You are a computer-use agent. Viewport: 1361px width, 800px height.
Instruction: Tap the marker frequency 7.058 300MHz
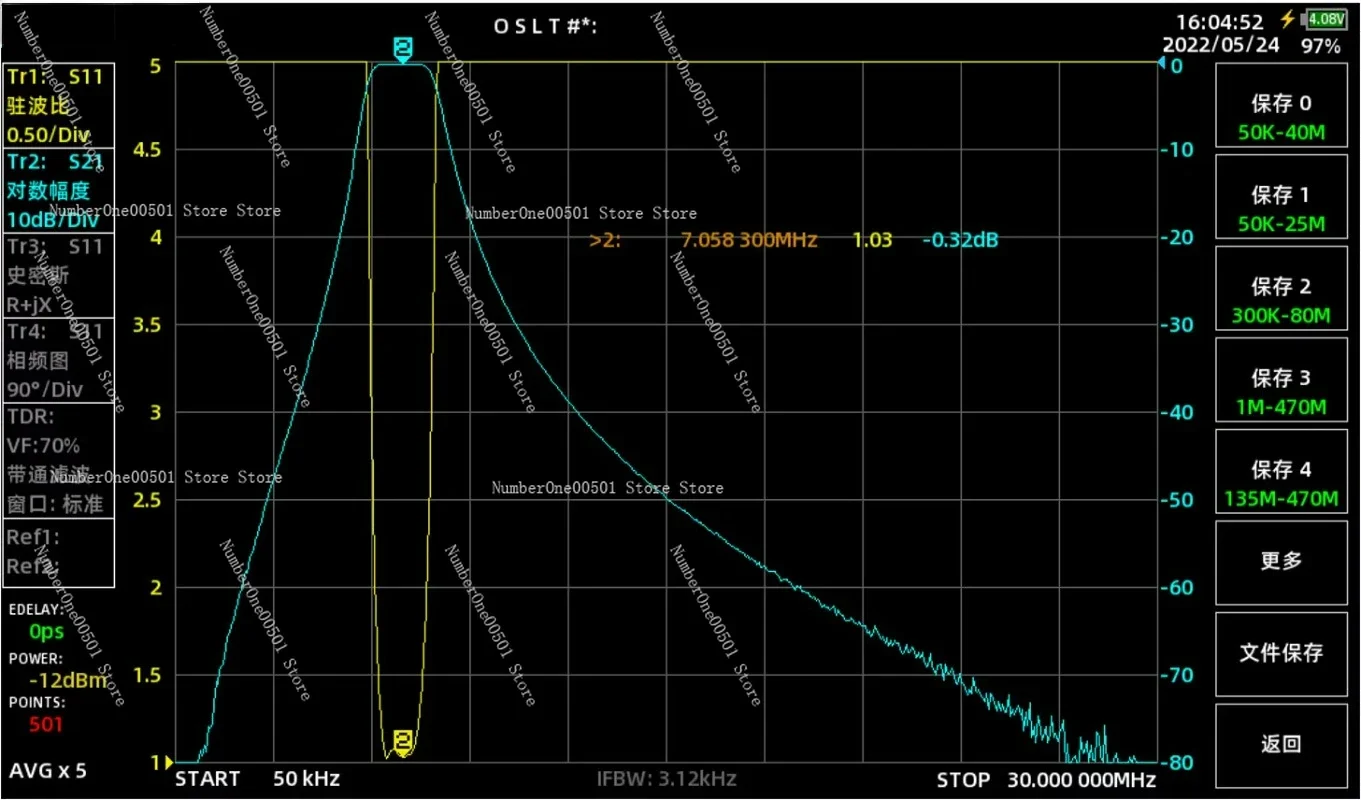[x=749, y=240]
